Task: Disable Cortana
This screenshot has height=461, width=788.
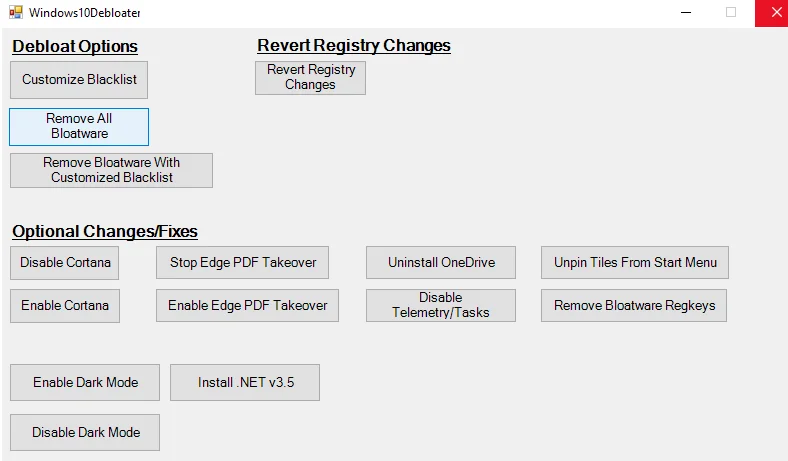Action: (x=65, y=262)
